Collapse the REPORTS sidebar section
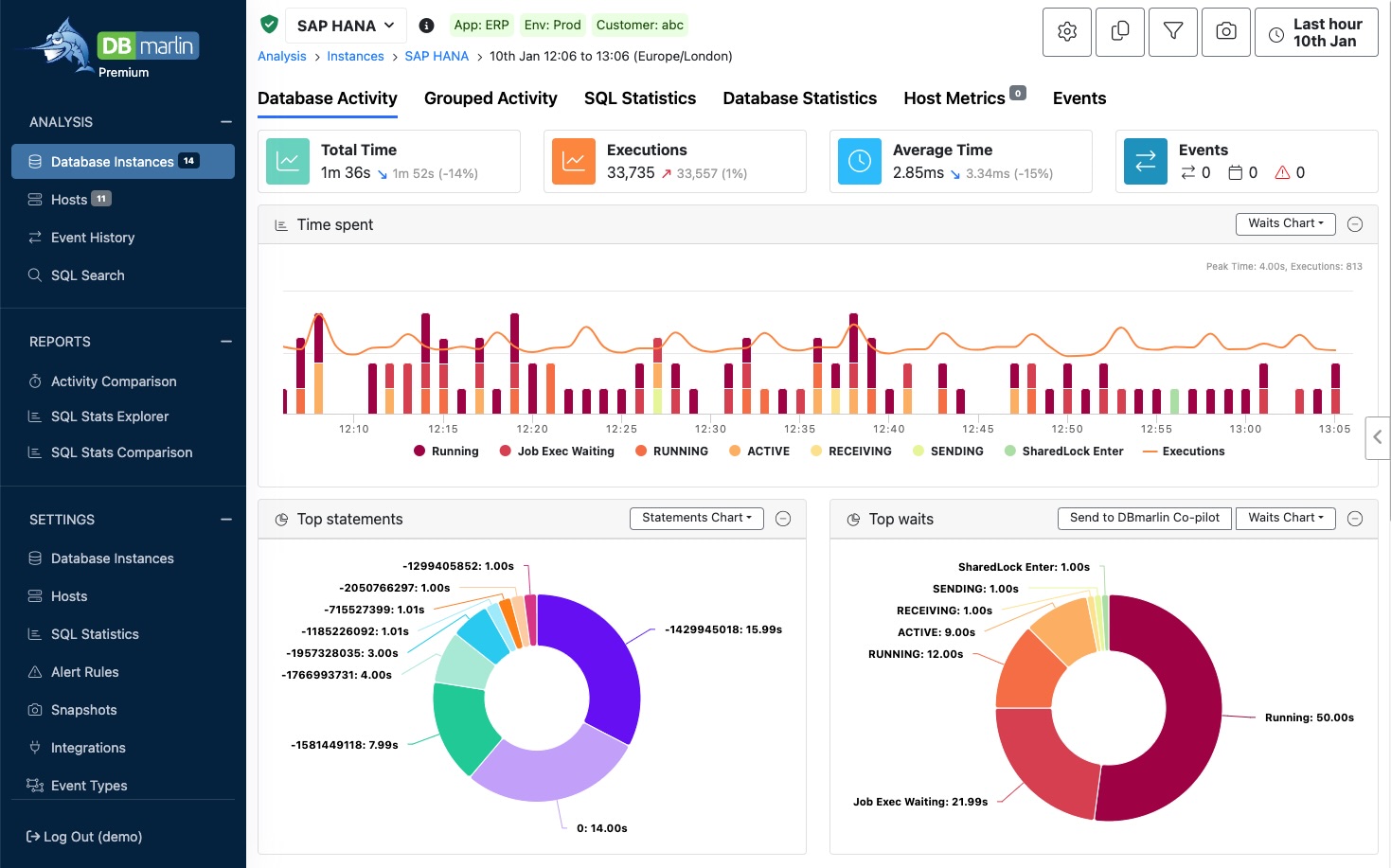 click(226, 342)
